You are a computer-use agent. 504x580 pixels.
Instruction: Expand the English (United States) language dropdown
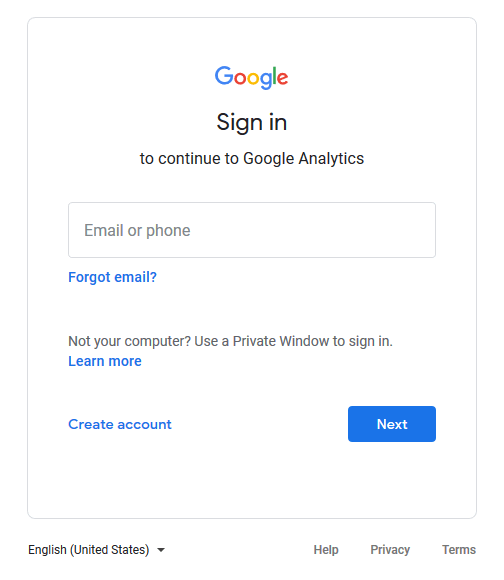click(97, 550)
